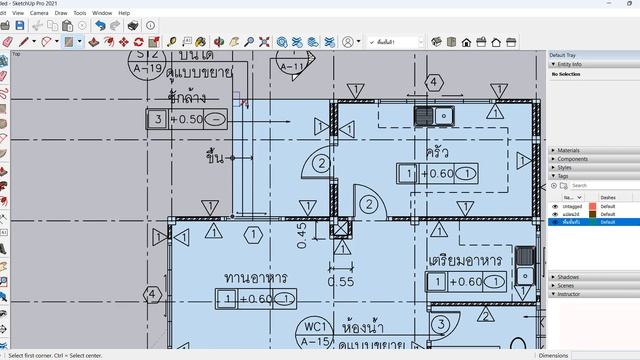Open Model Info icon

pyautogui.click(x=150, y=25)
